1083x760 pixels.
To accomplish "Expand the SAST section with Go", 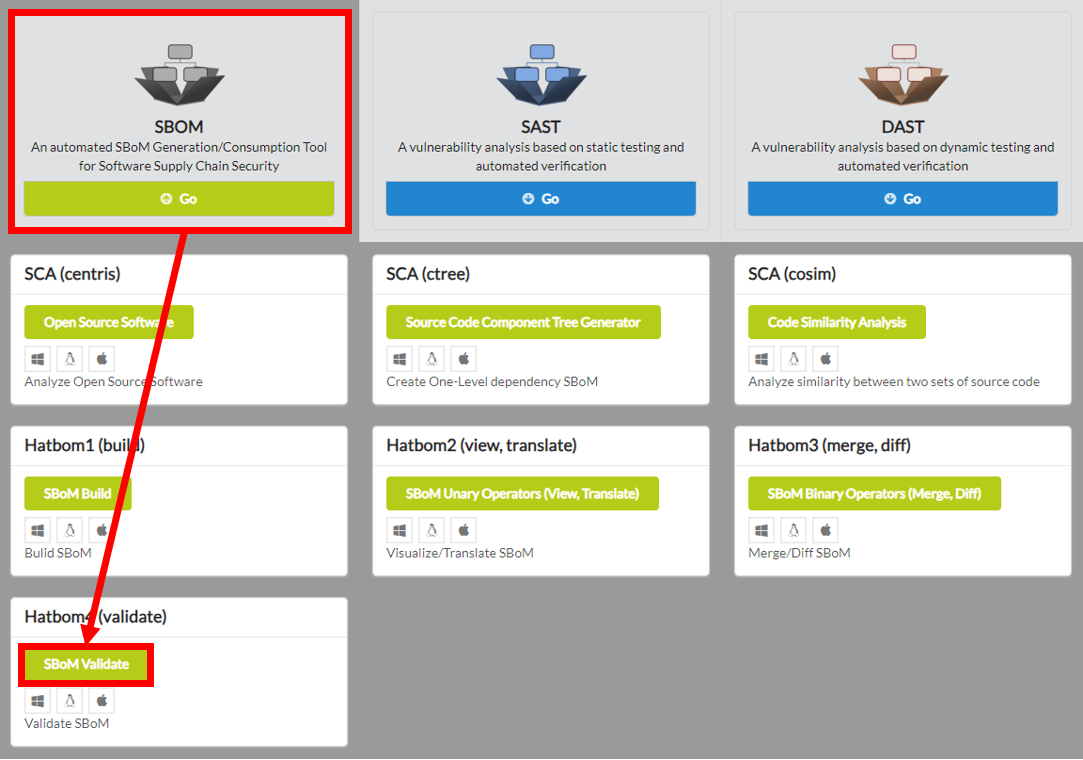I will pos(541,199).
